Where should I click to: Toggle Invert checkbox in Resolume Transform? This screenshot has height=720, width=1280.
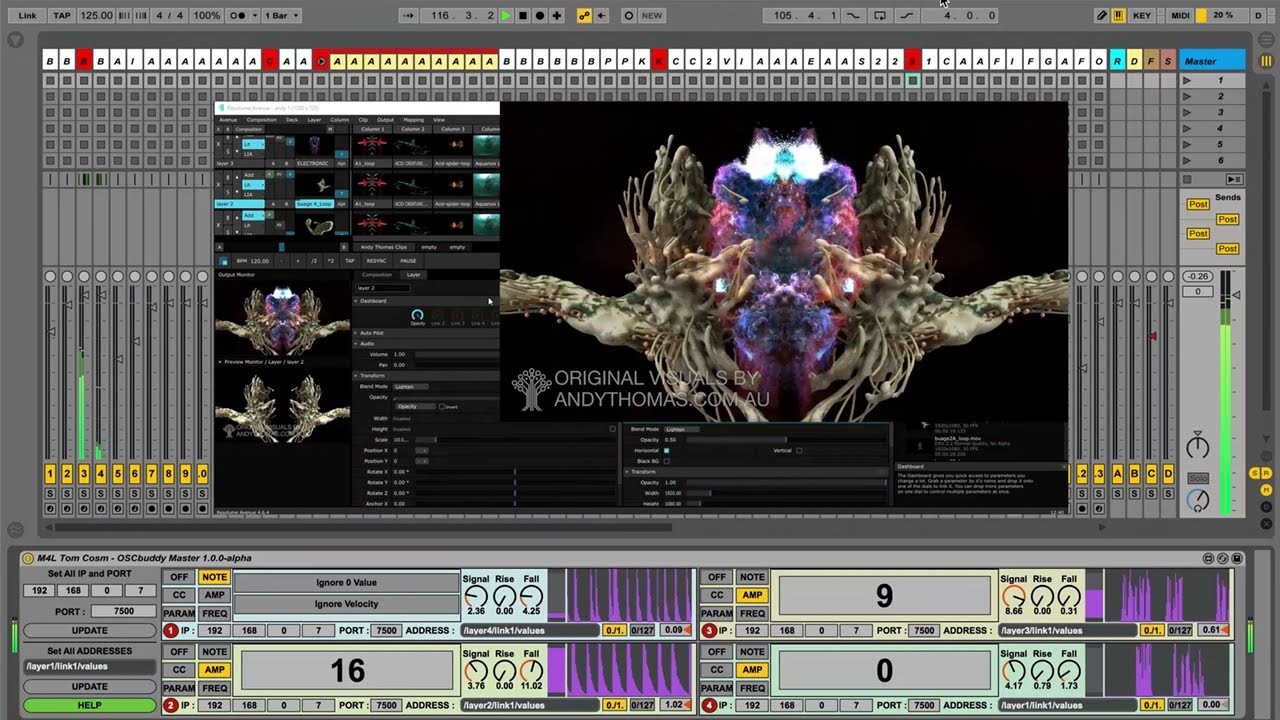coord(442,407)
